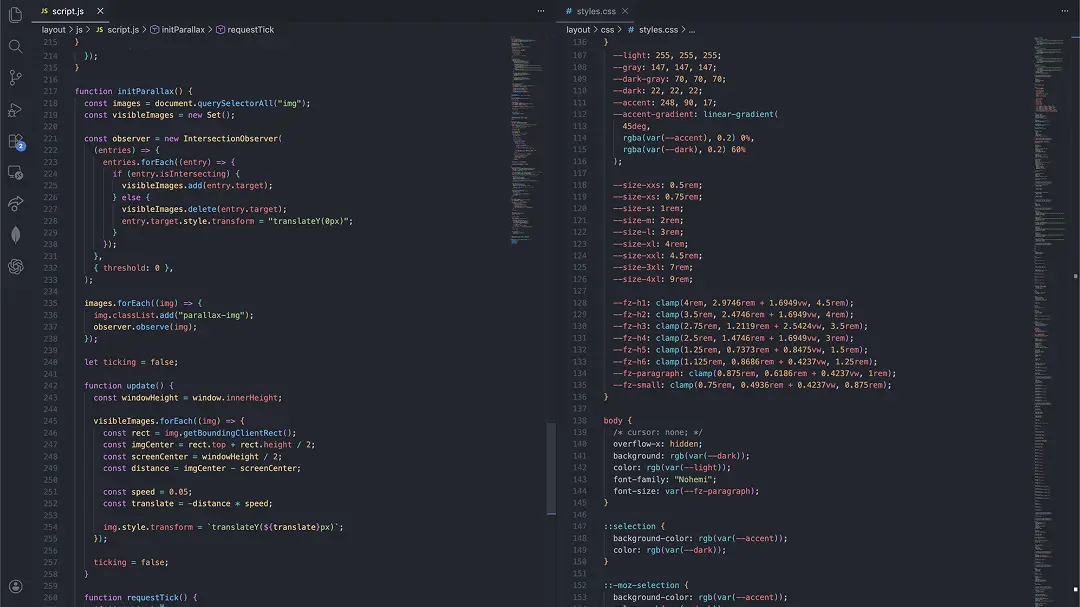
Task: Open the MongoDB leaf panel
Action: point(15,235)
